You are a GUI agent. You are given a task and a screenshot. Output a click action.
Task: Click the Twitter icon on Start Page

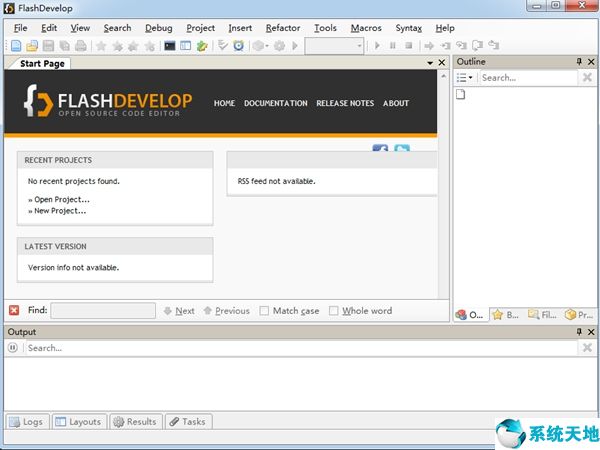402,148
